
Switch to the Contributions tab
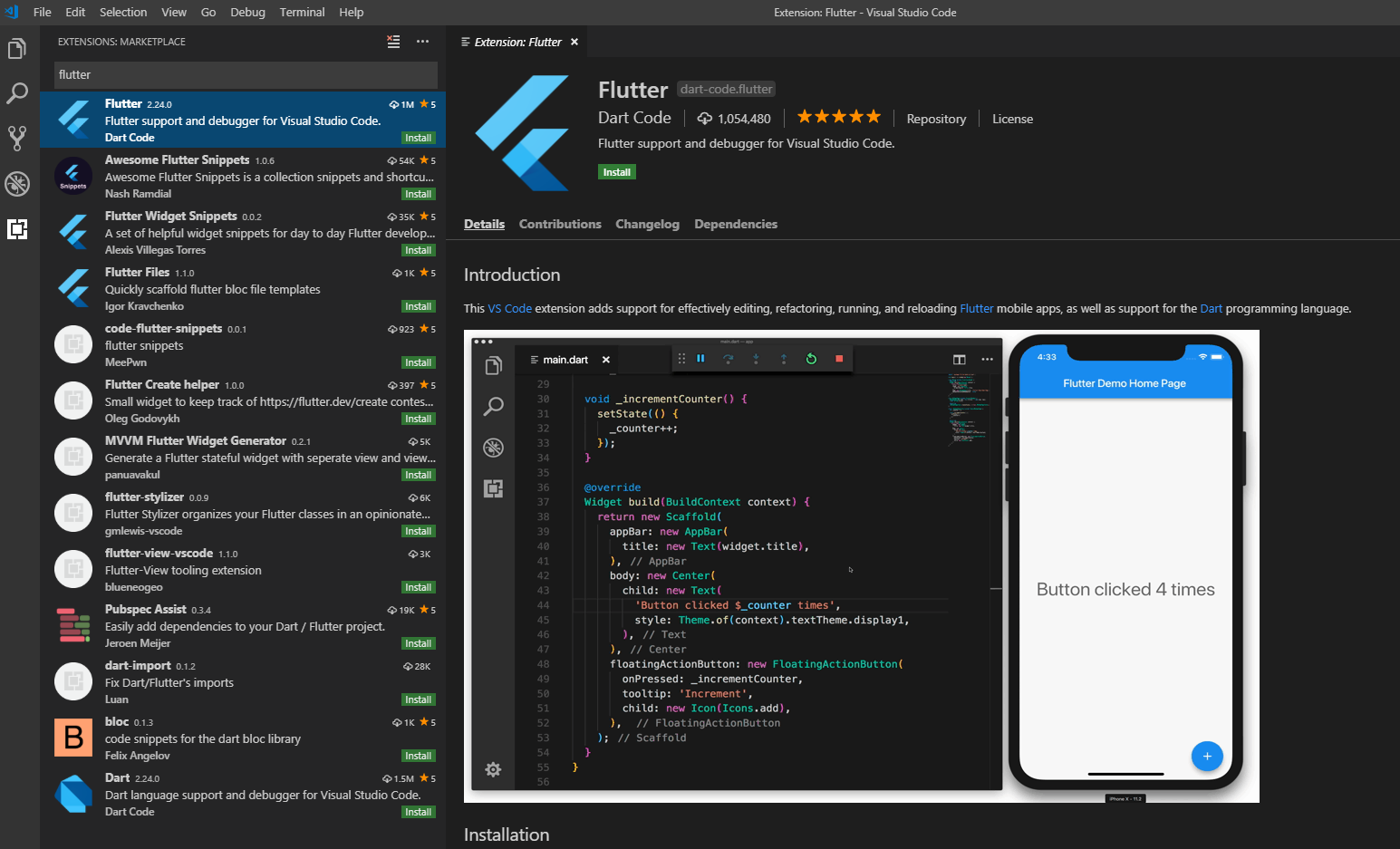tap(560, 224)
